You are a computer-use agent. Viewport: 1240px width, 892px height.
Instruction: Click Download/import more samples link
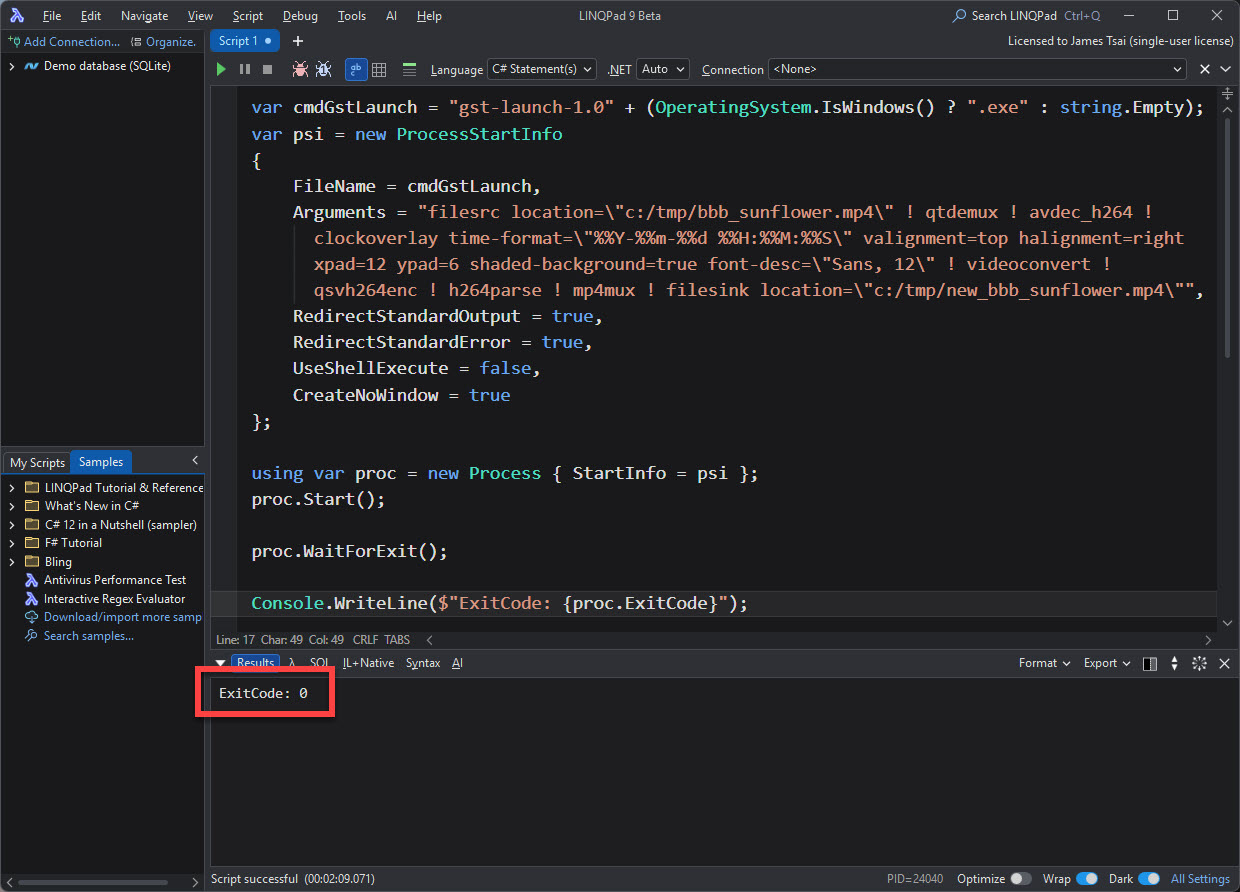pyautogui.click(x=122, y=617)
